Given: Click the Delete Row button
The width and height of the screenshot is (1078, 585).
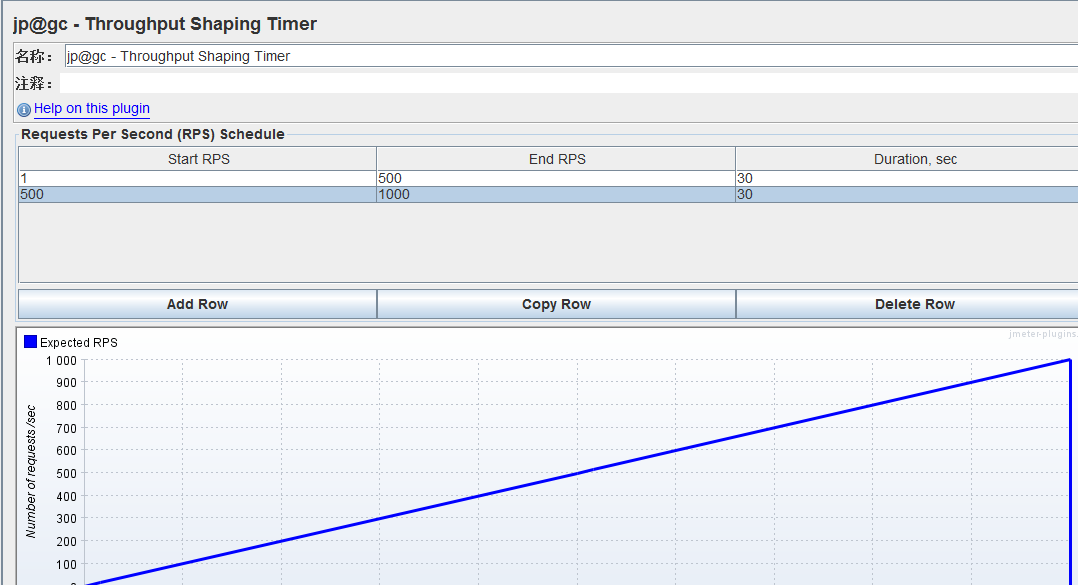Looking at the screenshot, I should tap(908, 304).
